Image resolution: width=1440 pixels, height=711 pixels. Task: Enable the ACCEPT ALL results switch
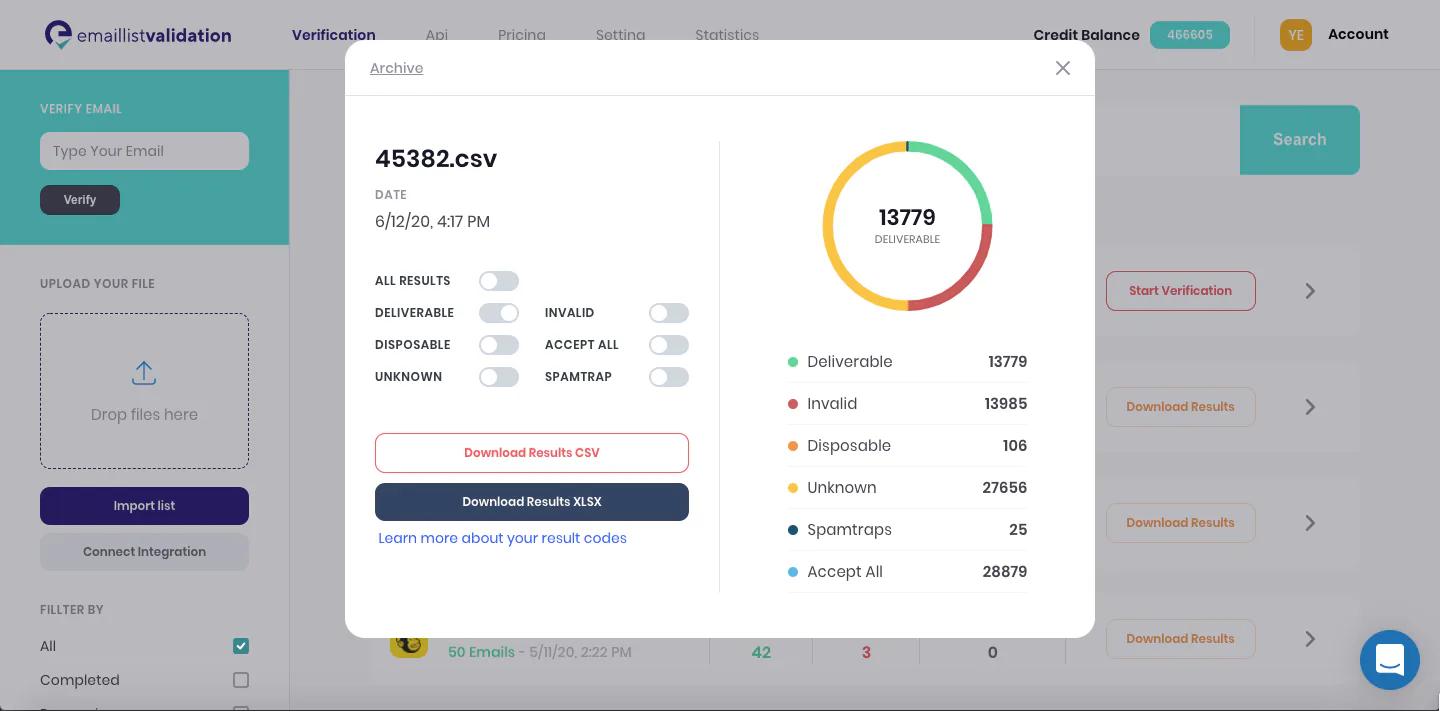pos(669,345)
